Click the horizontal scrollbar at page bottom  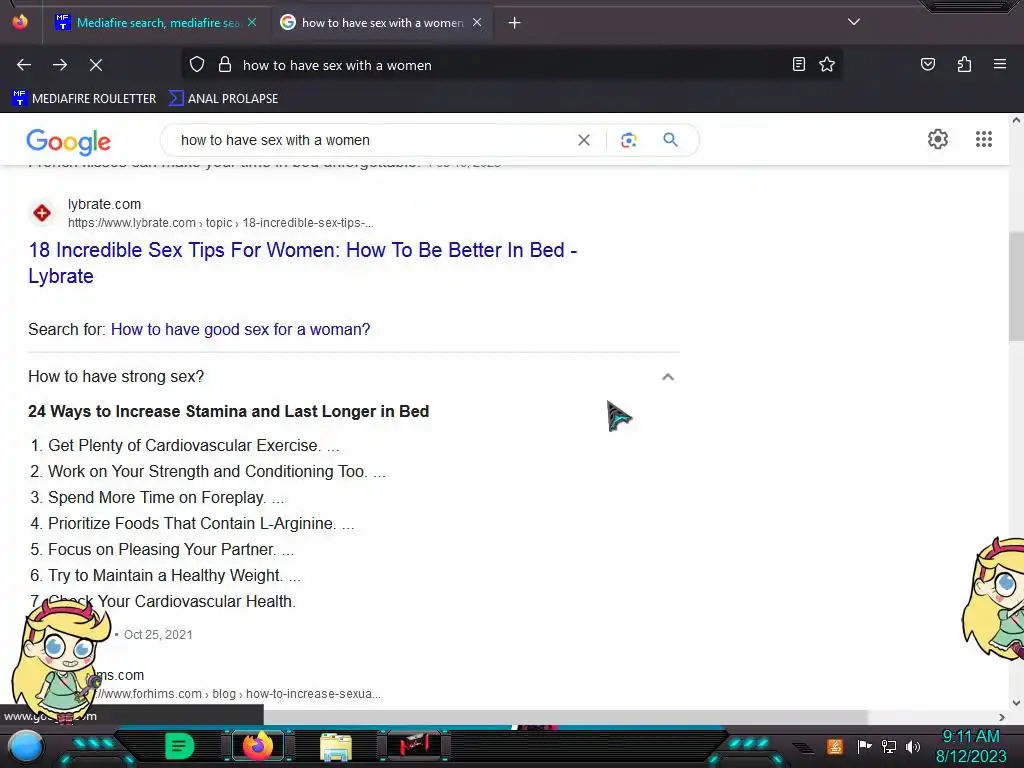click(x=564, y=717)
